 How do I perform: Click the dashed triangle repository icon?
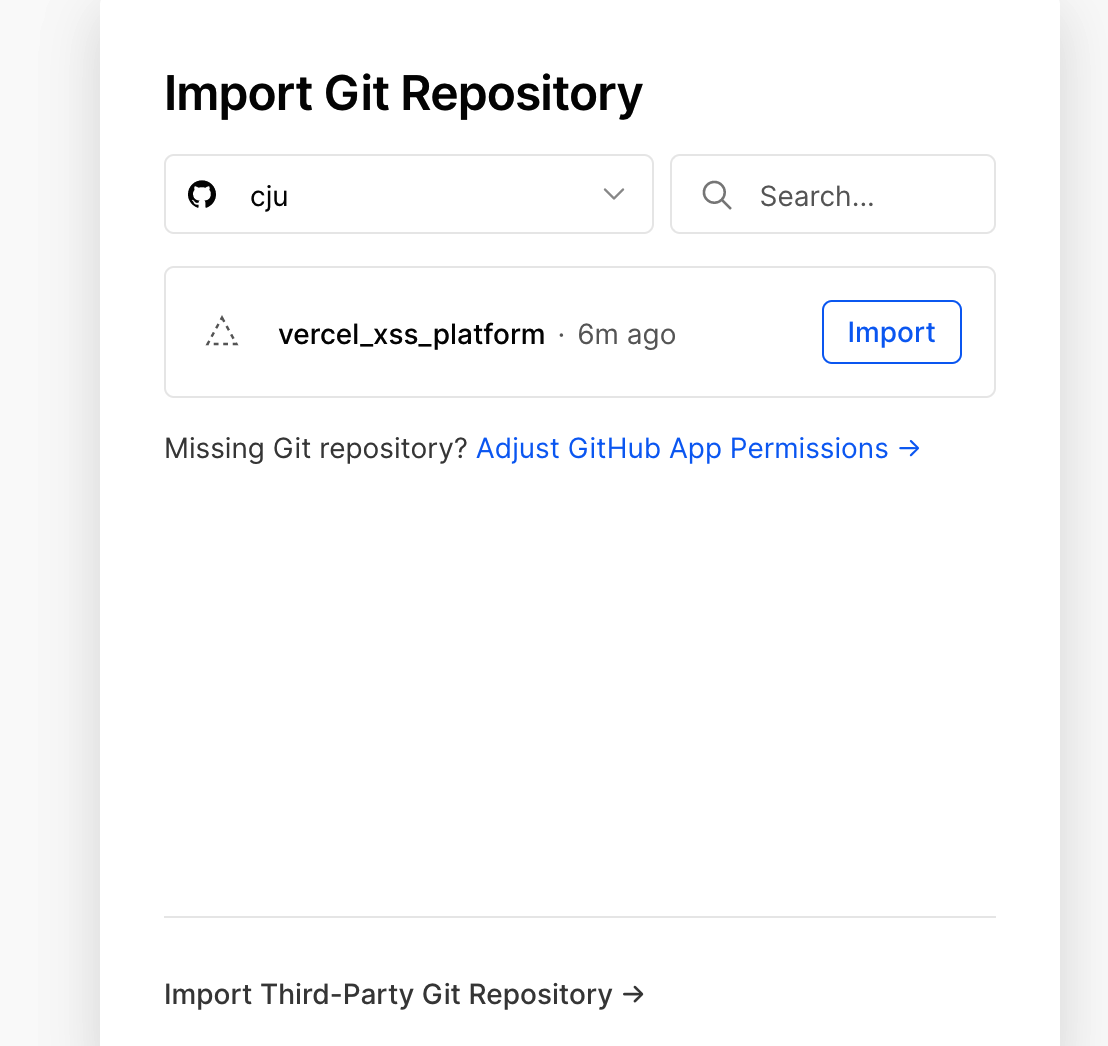[222, 331]
